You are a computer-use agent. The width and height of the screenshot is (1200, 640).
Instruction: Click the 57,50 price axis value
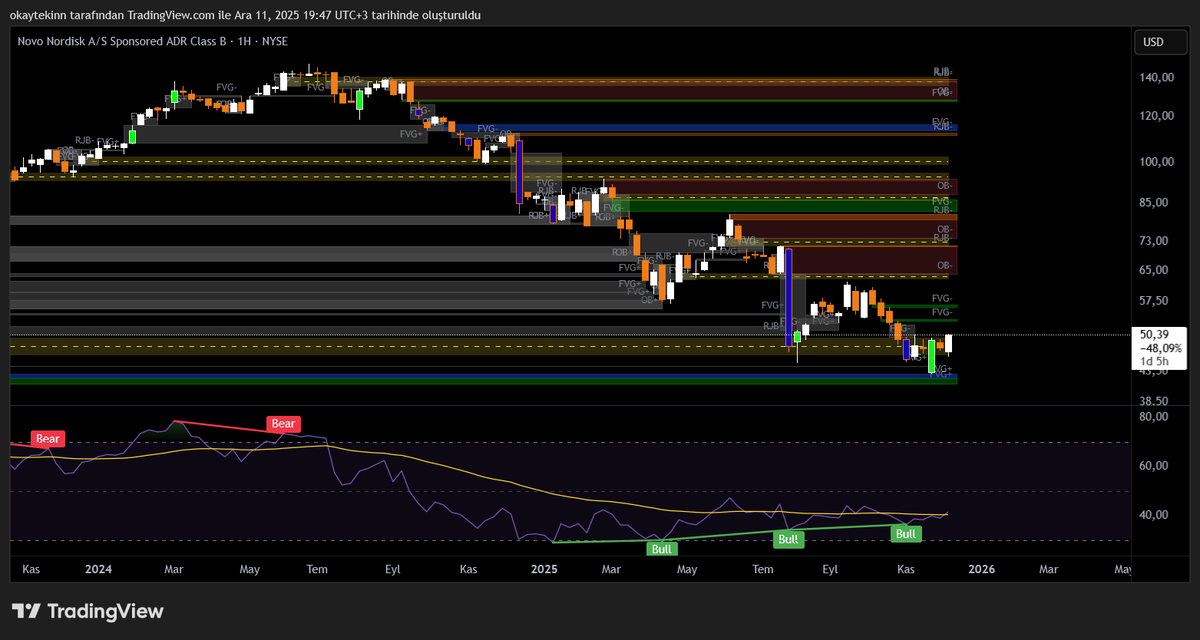point(1154,301)
